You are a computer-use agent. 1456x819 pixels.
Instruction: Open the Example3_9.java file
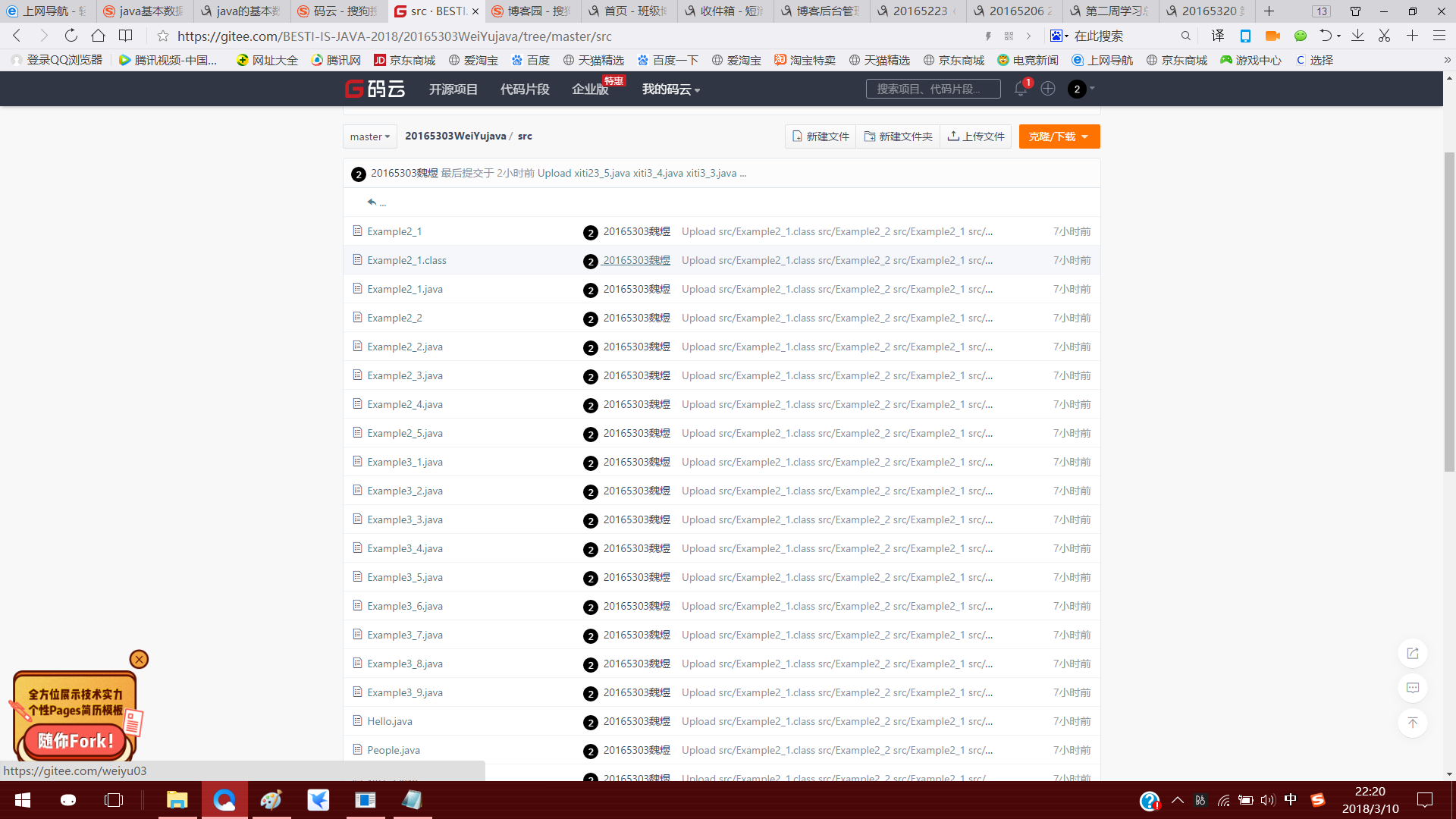pyautogui.click(x=405, y=692)
